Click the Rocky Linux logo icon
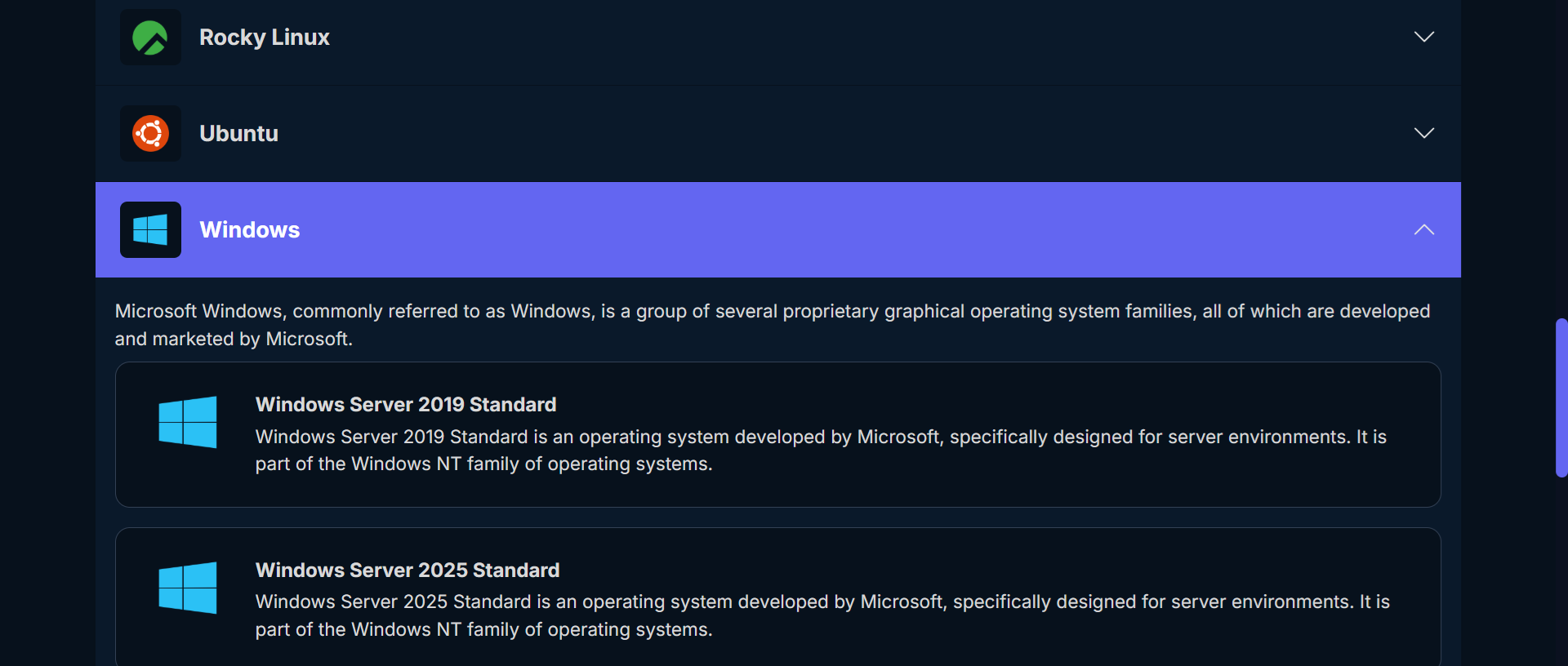 150,38
